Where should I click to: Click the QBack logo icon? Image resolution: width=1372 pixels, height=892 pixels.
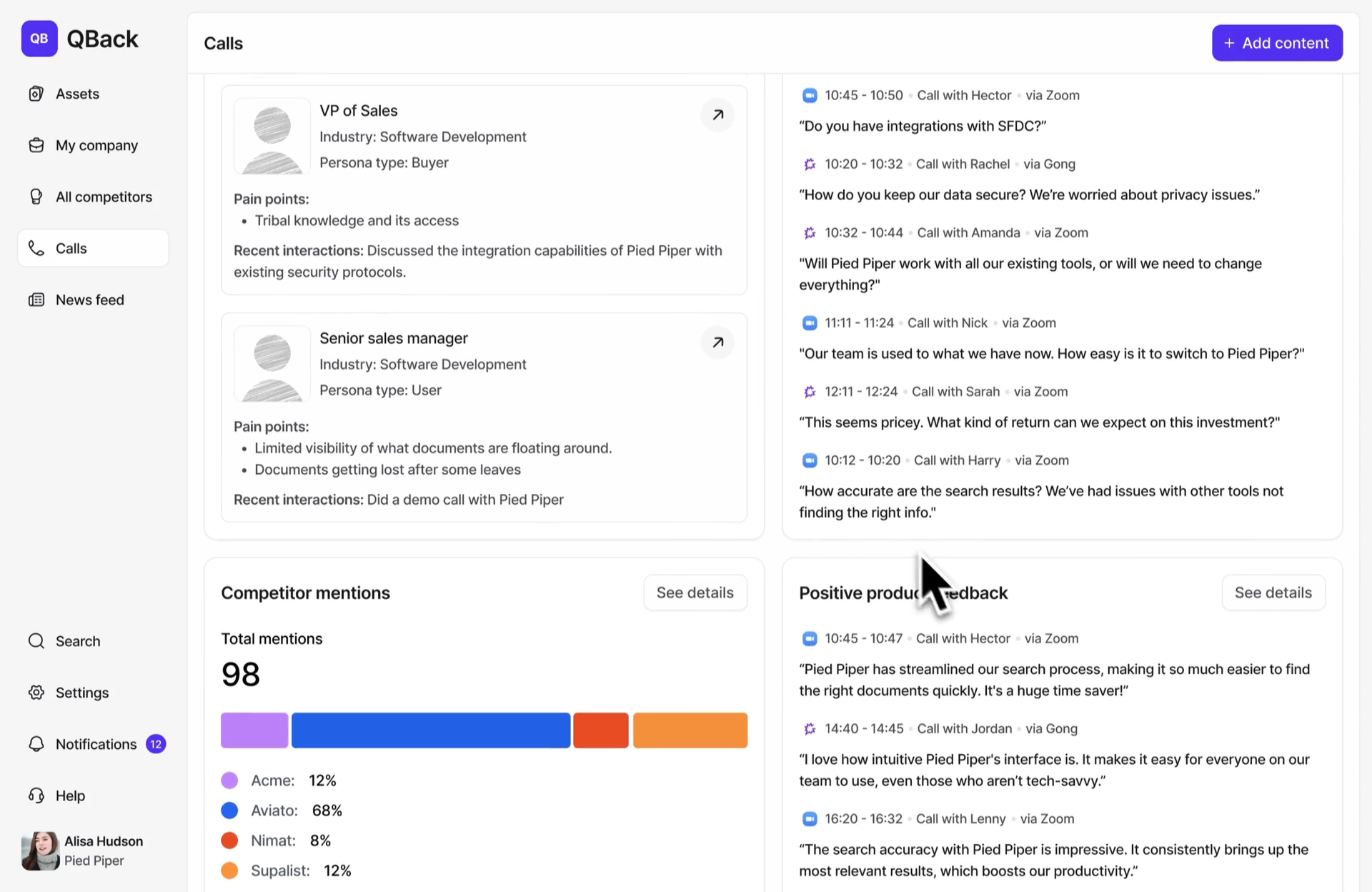[x=39, y=39]
